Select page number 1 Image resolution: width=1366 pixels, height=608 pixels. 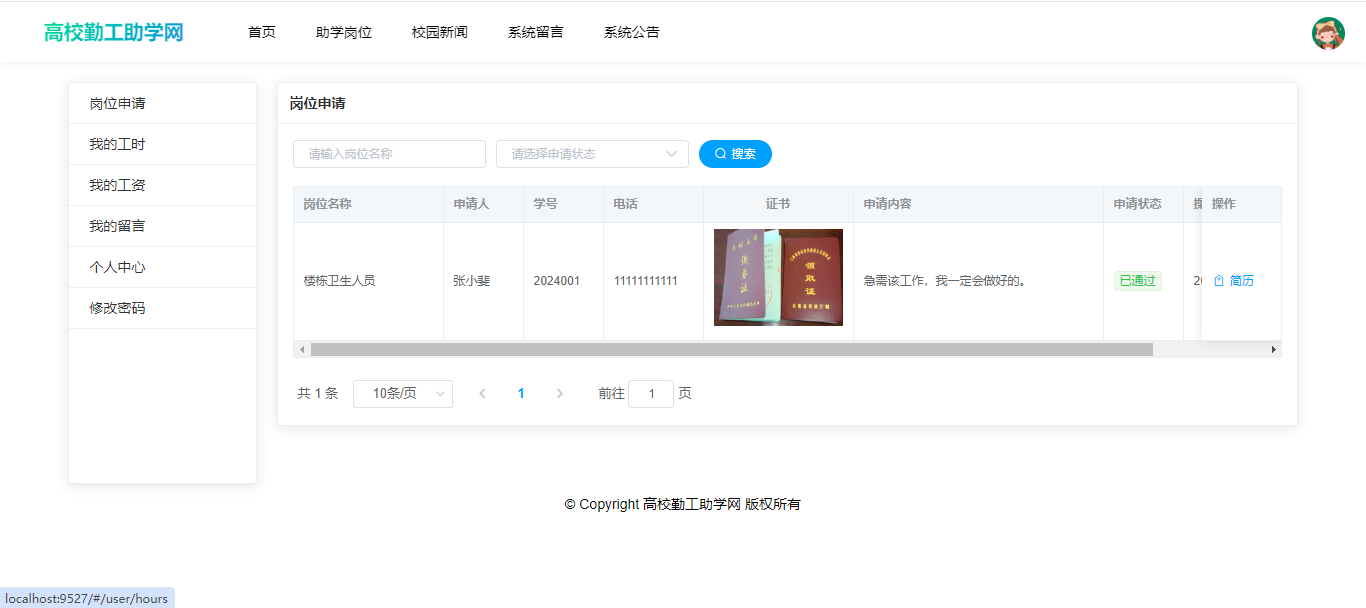pyautogui.click(x=521, y=394)
